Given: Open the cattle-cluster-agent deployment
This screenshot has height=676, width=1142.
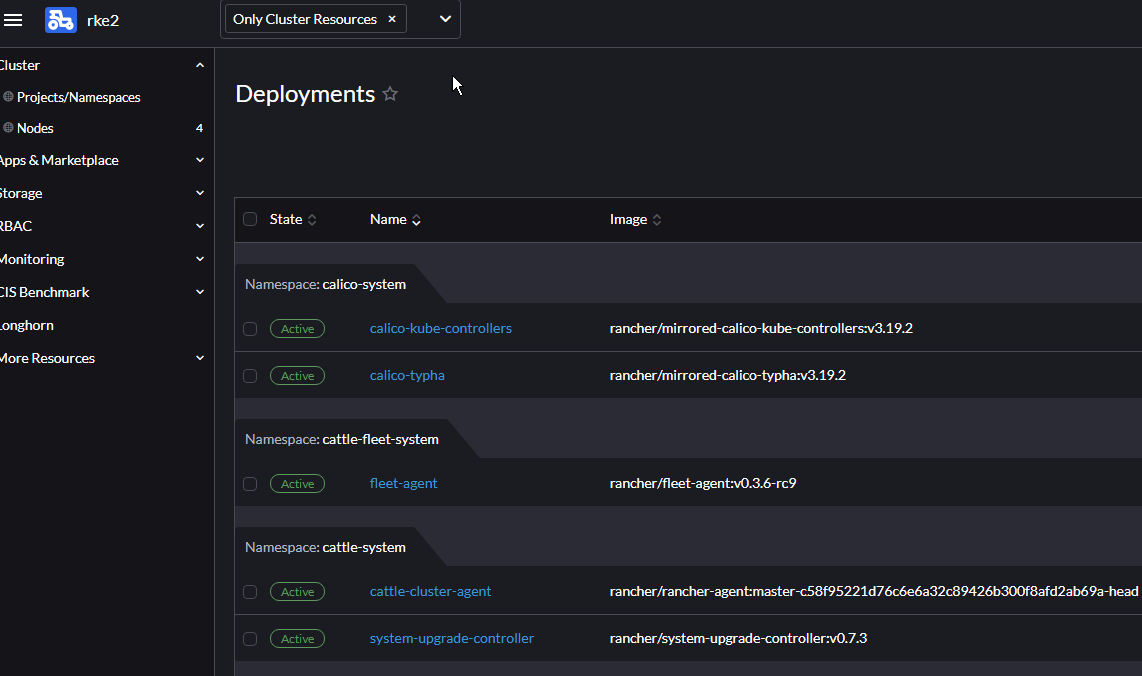Looking at the screenshot, I should coord(430,591).
